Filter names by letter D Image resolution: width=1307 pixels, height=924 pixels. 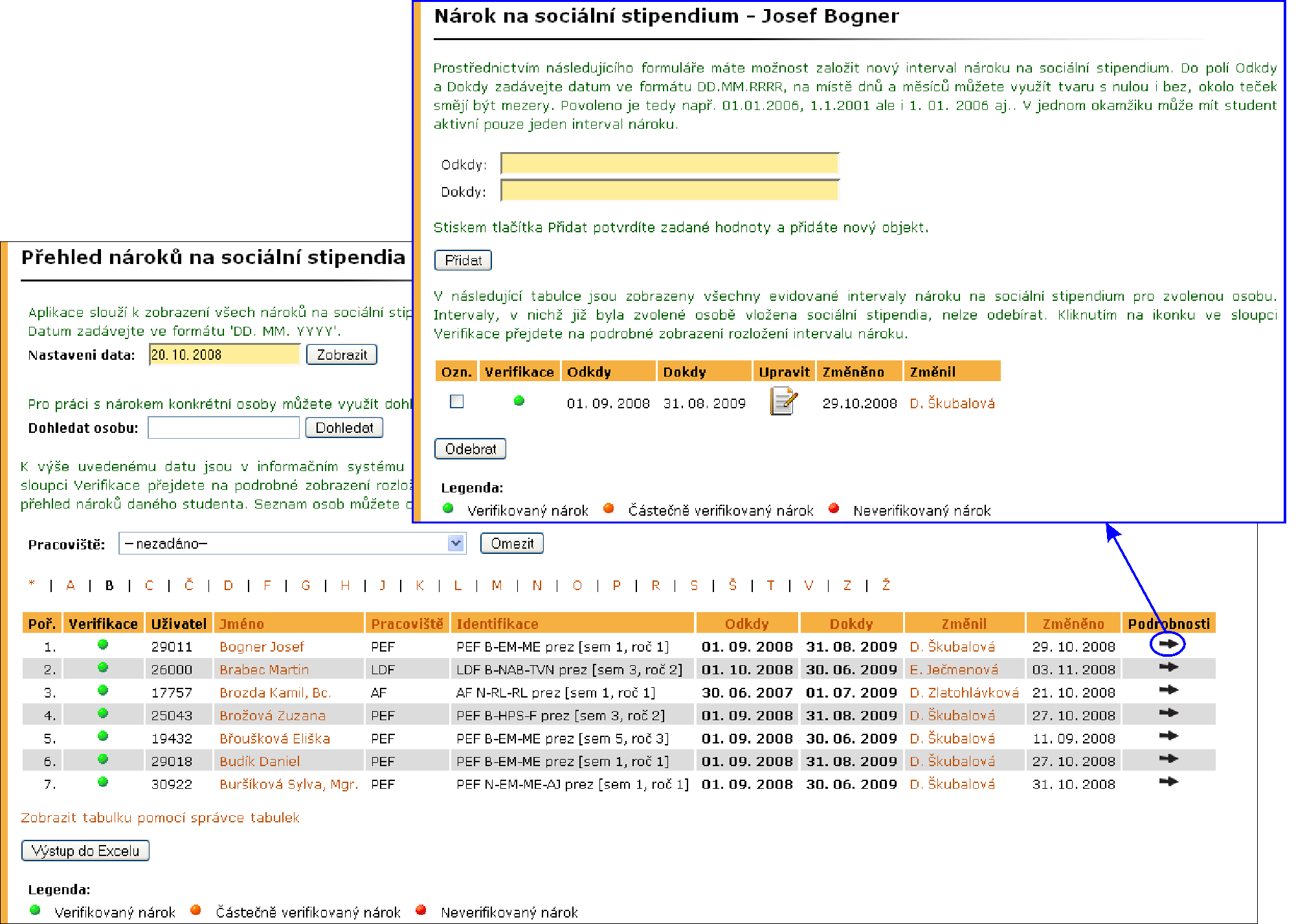coord(228,586)
